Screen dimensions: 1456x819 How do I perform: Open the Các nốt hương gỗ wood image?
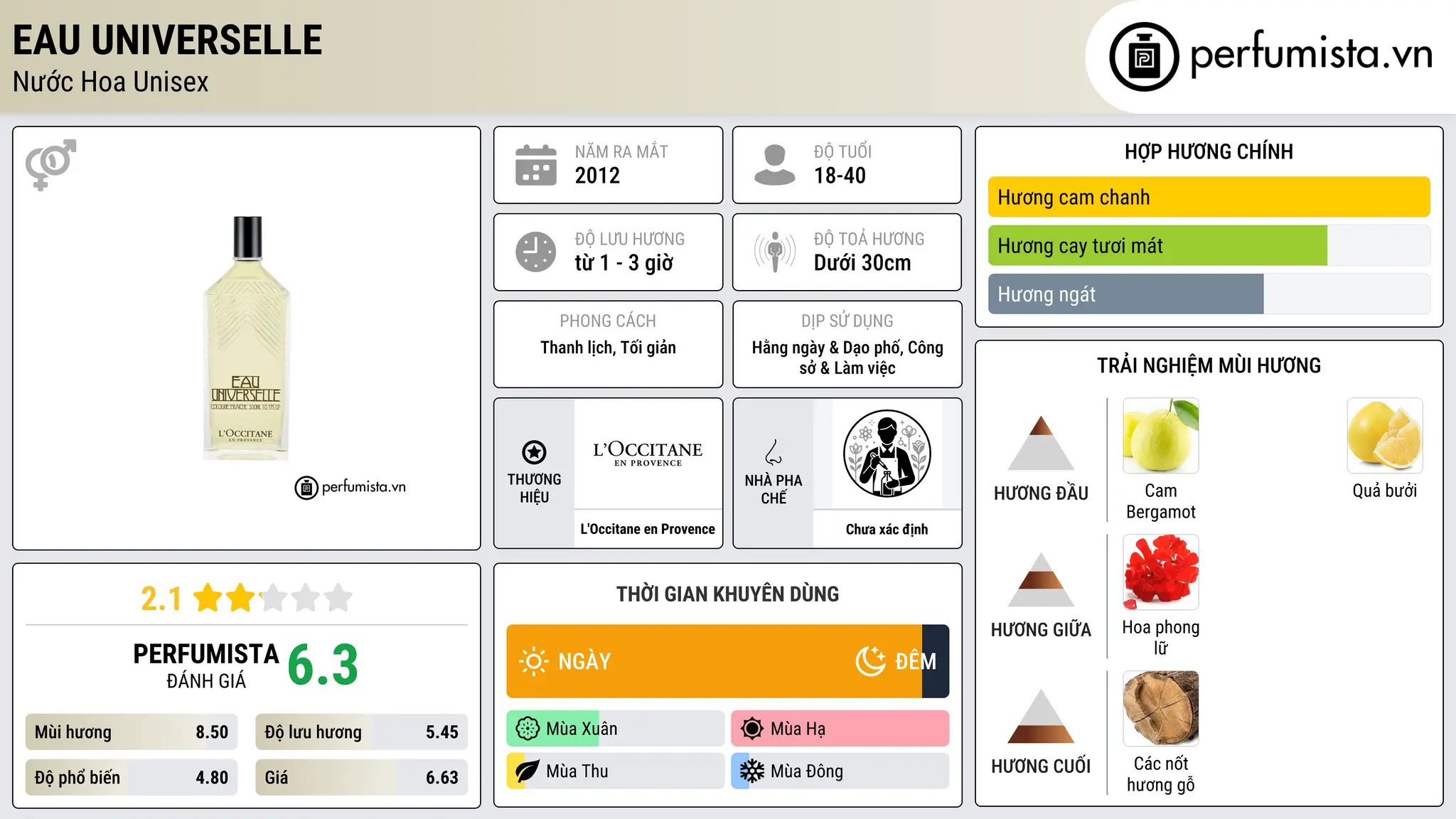[x=1160, y=709]
